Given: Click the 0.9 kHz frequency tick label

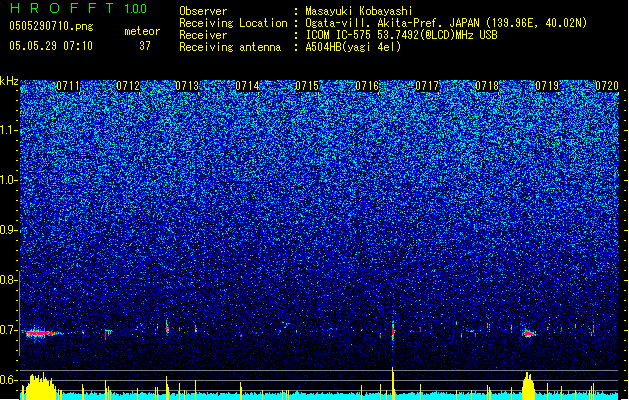Looking at the screenshot, I should (8, 230).
